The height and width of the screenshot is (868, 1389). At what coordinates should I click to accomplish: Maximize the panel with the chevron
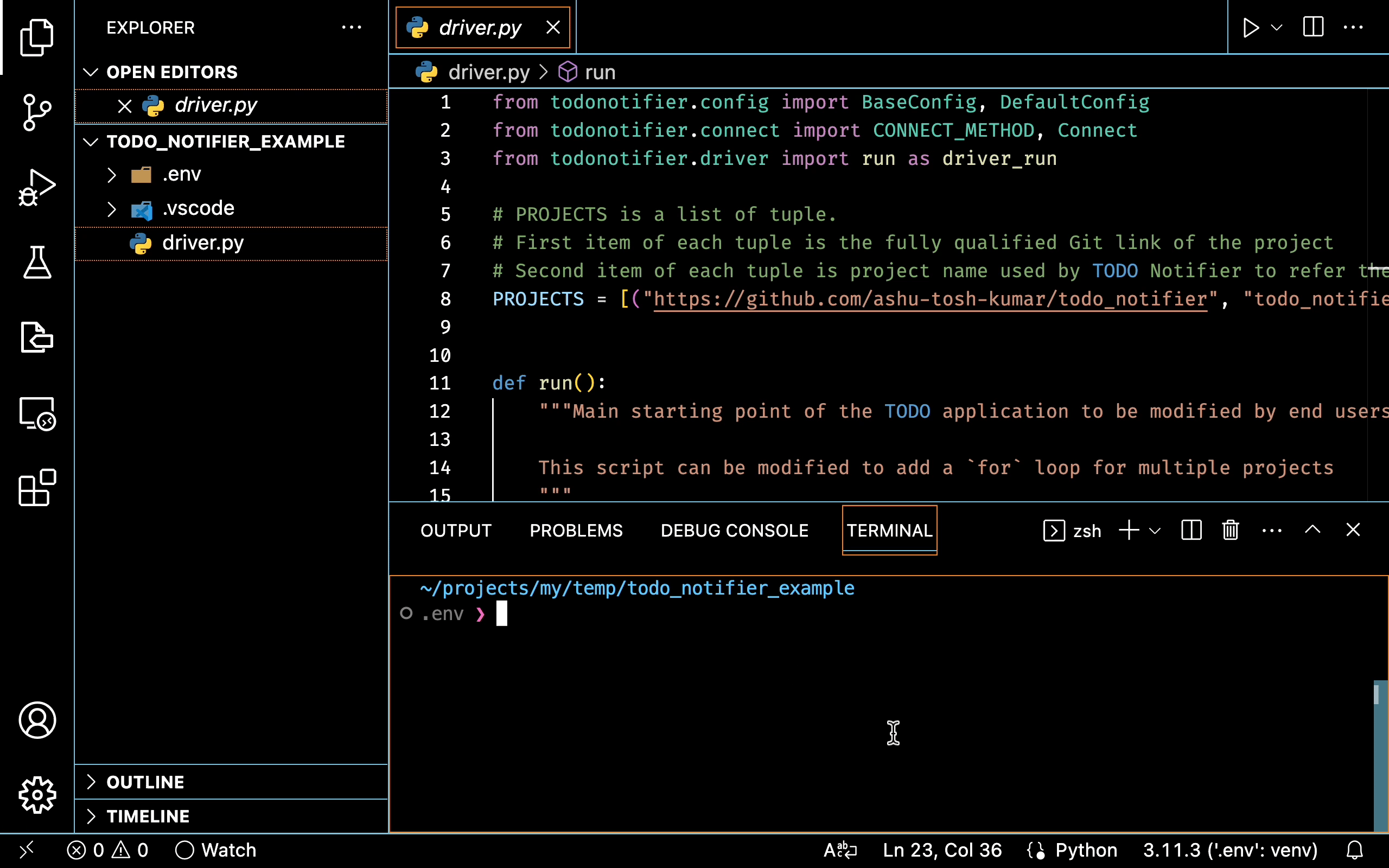coord(1312,530)
